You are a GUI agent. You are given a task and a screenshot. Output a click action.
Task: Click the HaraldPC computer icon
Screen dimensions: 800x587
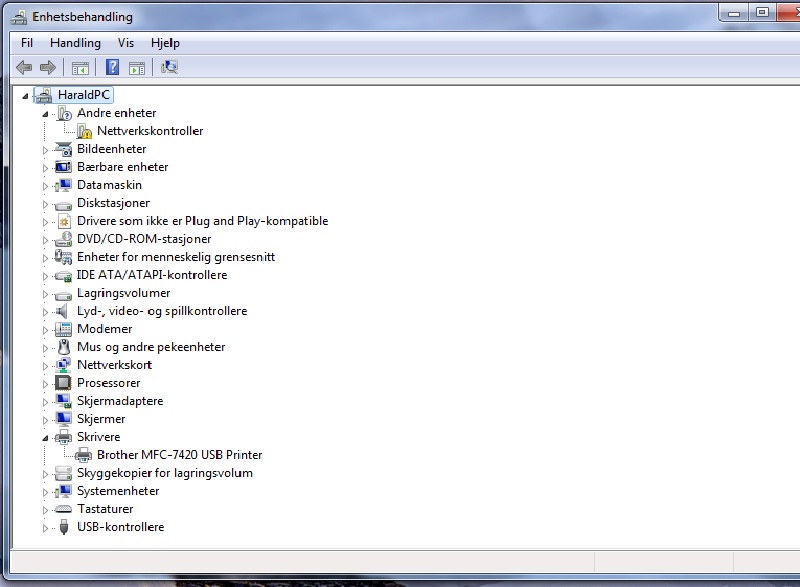pyautogui.click(x=43, y=95)
